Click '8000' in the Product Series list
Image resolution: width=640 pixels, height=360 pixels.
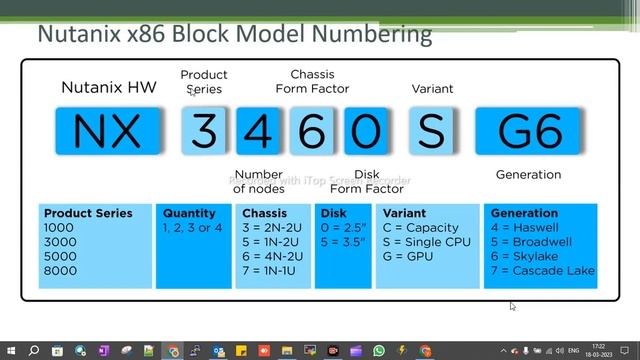tap(60, 271)
